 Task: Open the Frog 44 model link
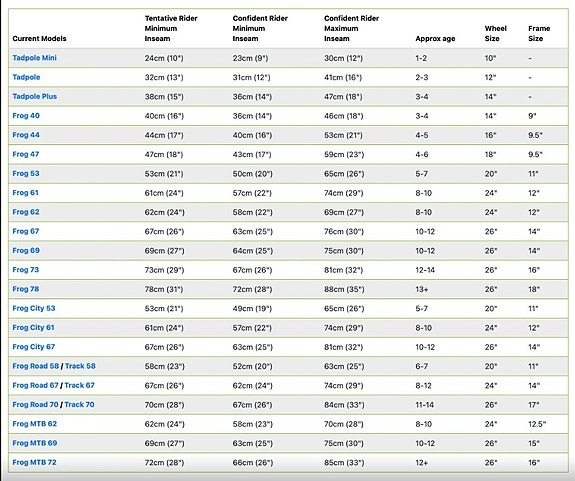(x=26, y=135)
